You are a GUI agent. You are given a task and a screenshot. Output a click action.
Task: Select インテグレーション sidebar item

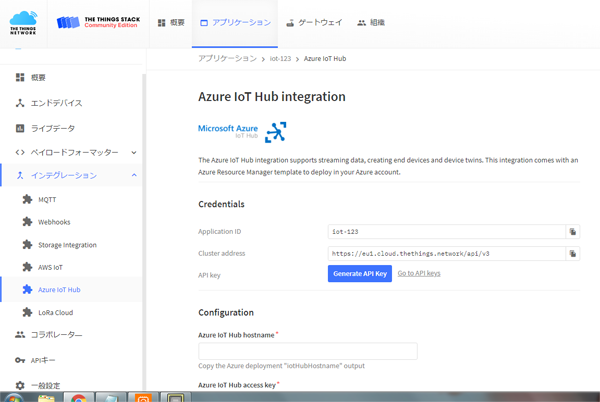tap(71, 175)
